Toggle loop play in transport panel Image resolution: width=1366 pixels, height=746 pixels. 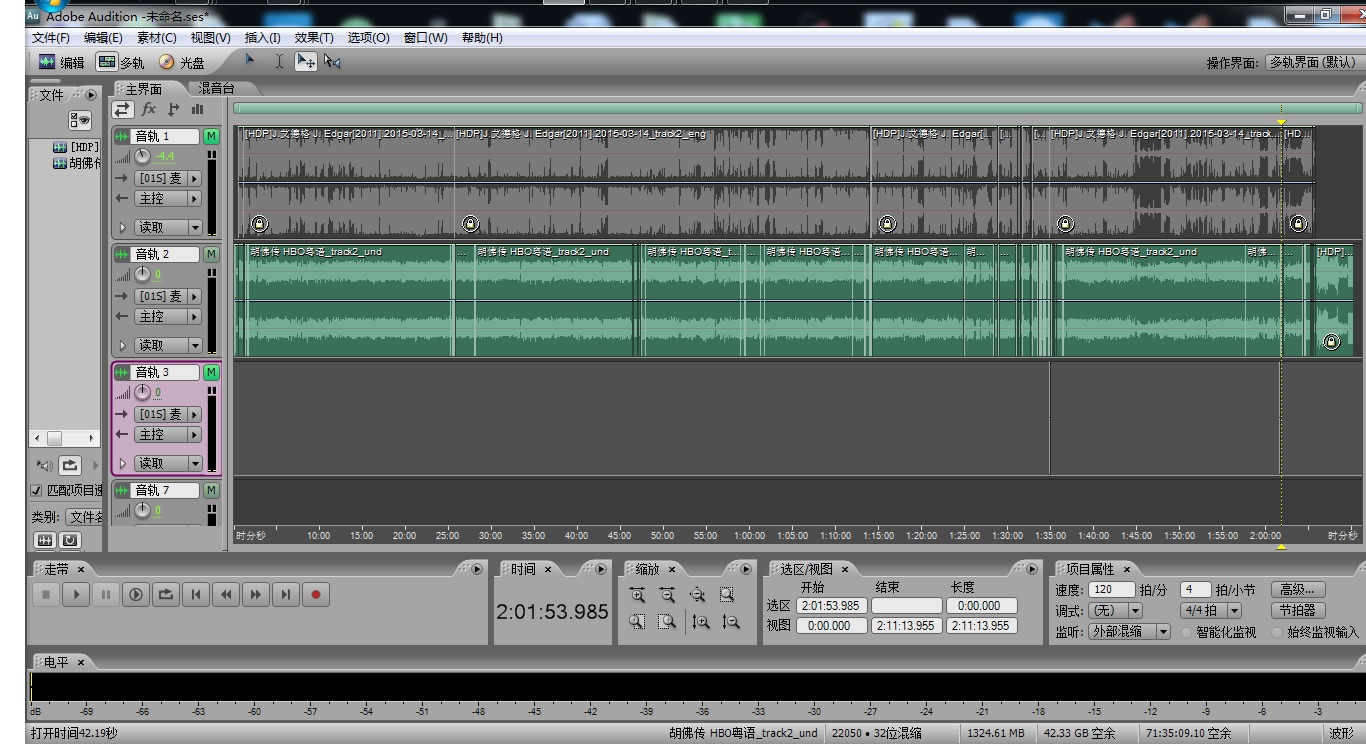click(x=166, y=594)
